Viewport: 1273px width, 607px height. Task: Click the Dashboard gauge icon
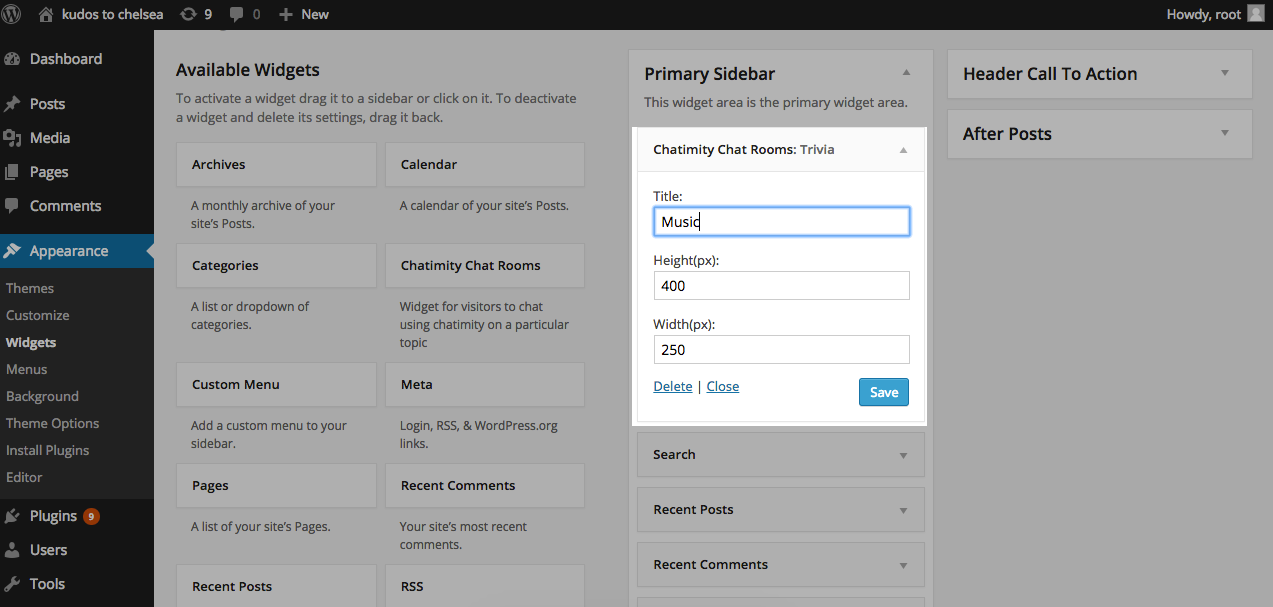point(12,59)
